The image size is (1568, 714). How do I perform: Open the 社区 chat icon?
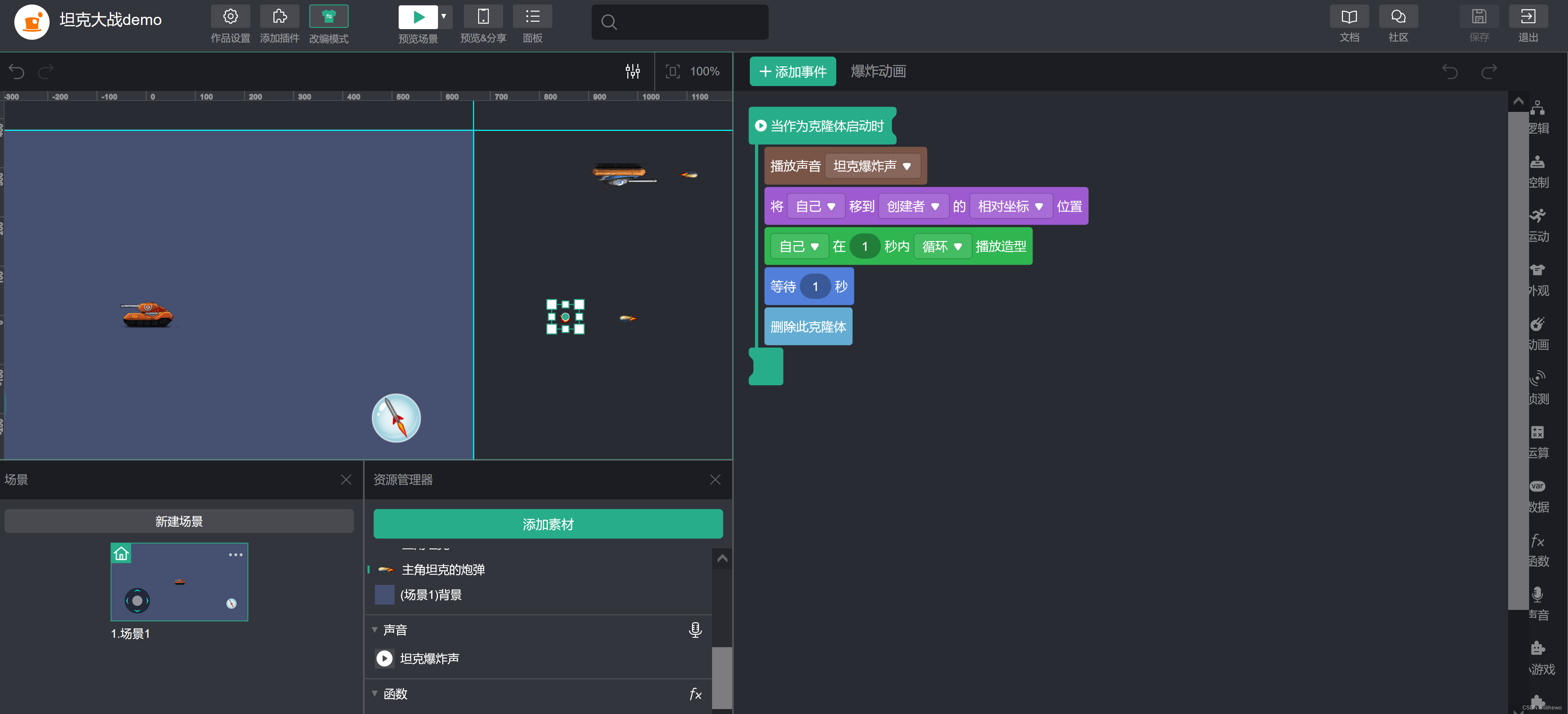(1398, 16)
